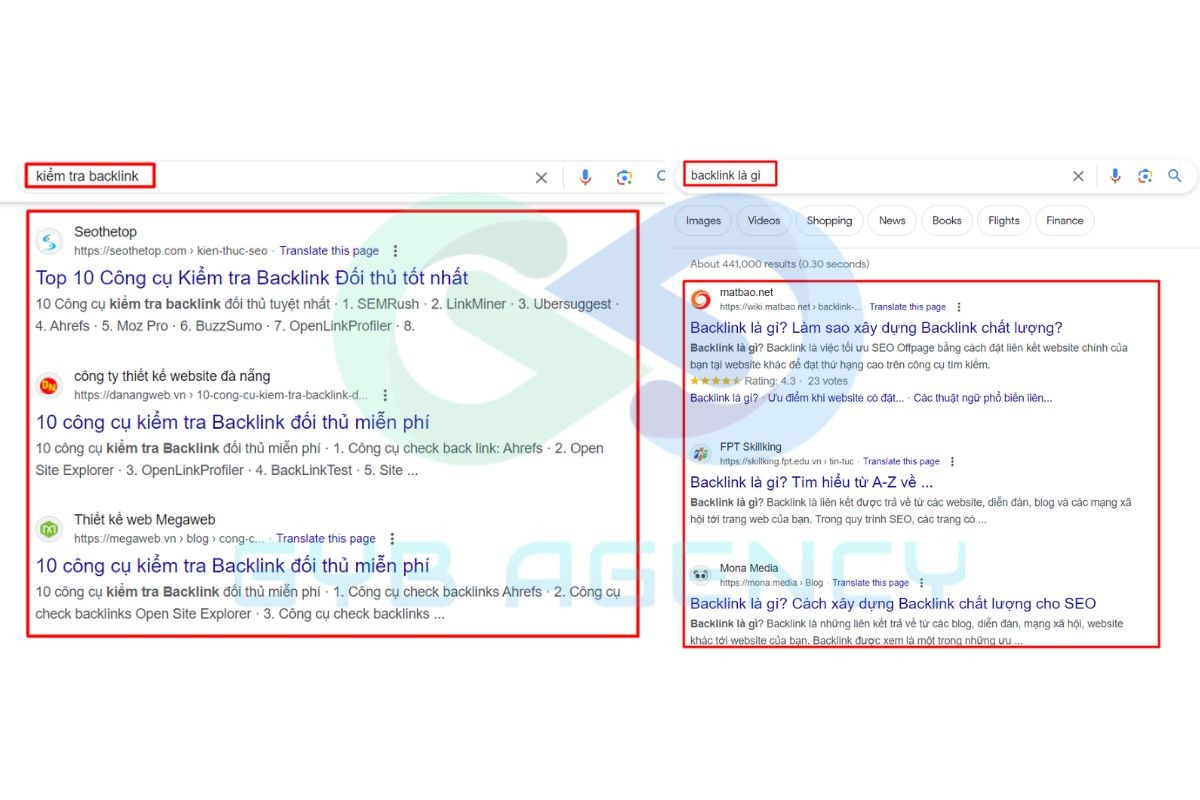Open danangweb '10 công cụ kiểm tra Backlink' result
Screen dimensions: 1200x800
[233, 422]
